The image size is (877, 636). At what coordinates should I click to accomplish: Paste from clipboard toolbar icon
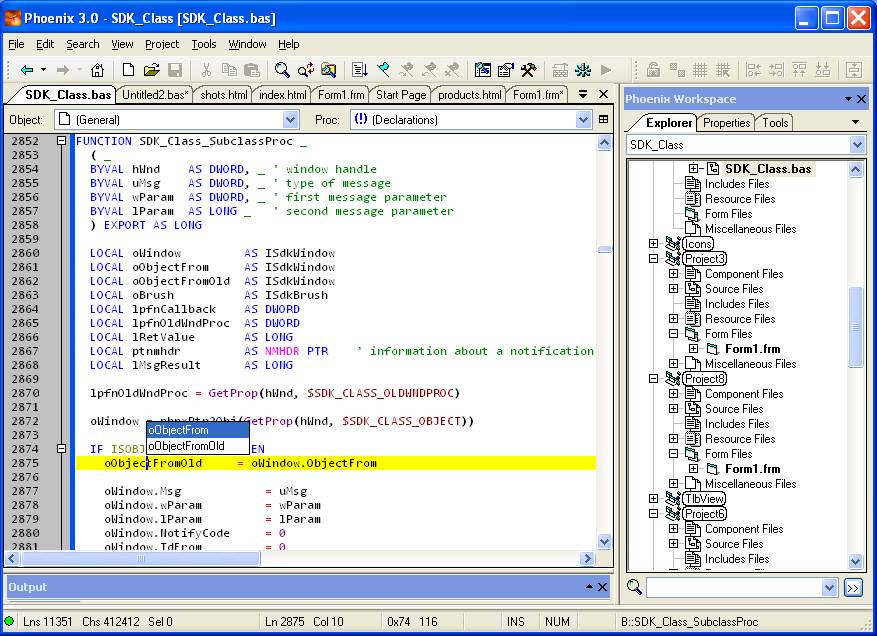(x=252, y=70)
